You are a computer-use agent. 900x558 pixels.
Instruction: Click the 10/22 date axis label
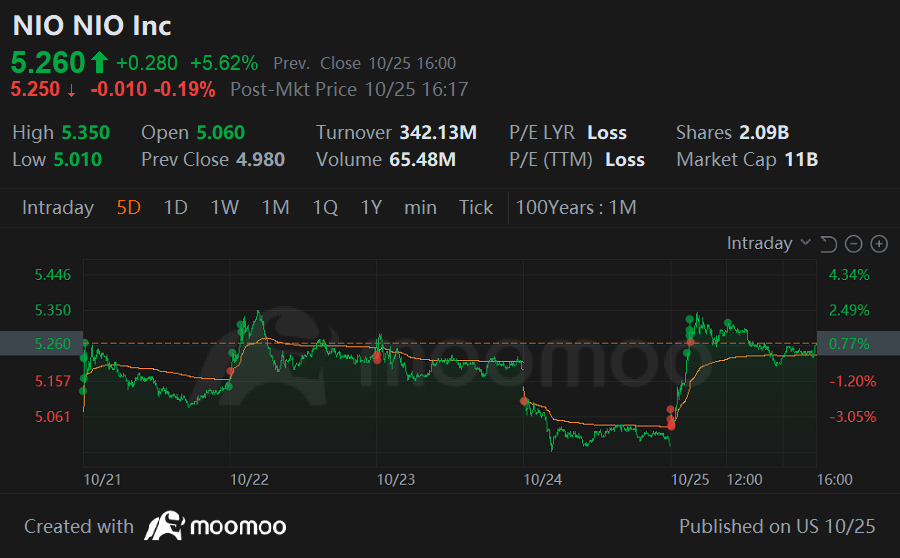[249, 479]
